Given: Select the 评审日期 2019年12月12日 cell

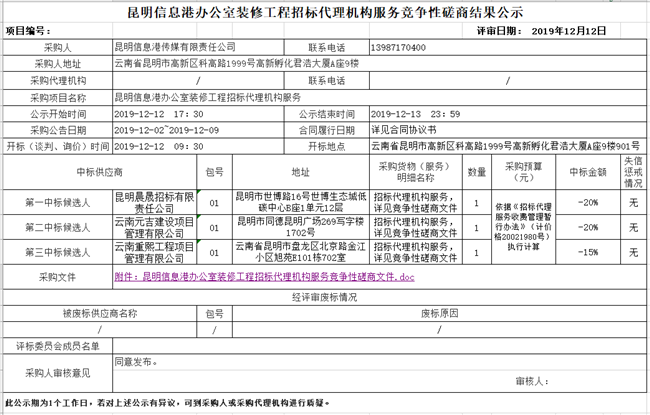Looking at the screenshot, I should click(x=541, y=31).
